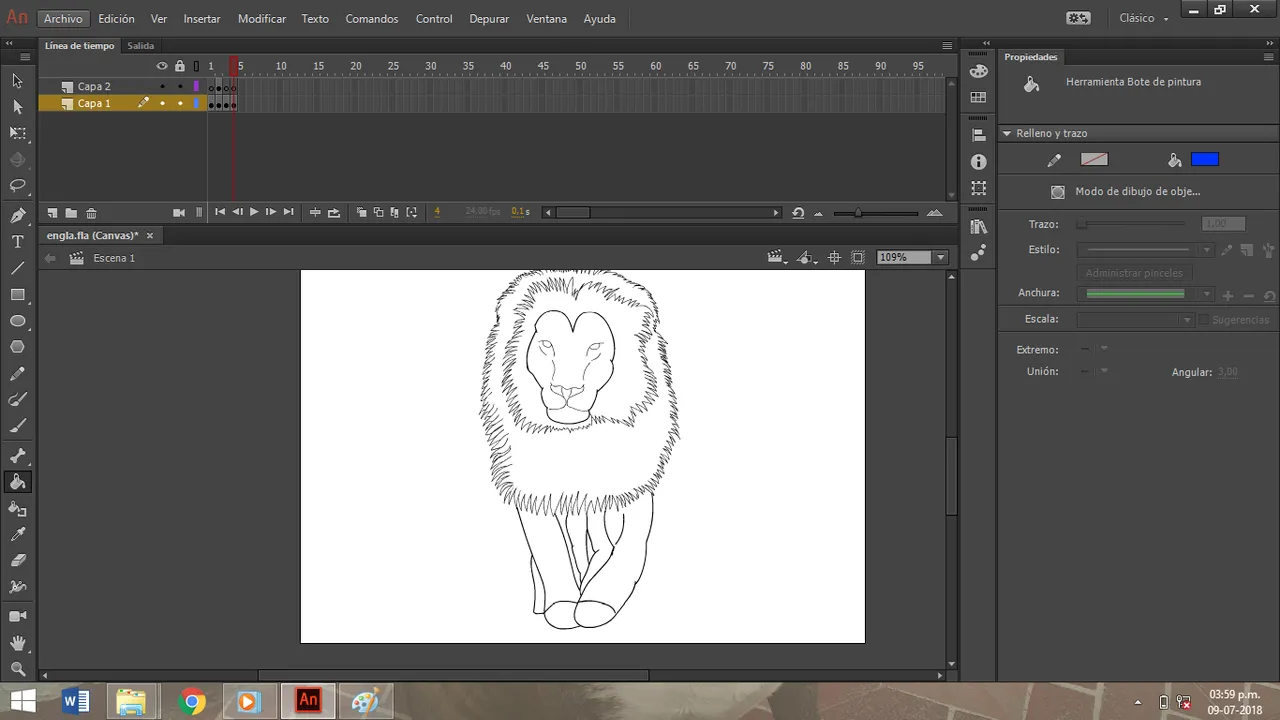1280x720 pixels.
Task: Select the Bone tool
Action: (17, 456)
